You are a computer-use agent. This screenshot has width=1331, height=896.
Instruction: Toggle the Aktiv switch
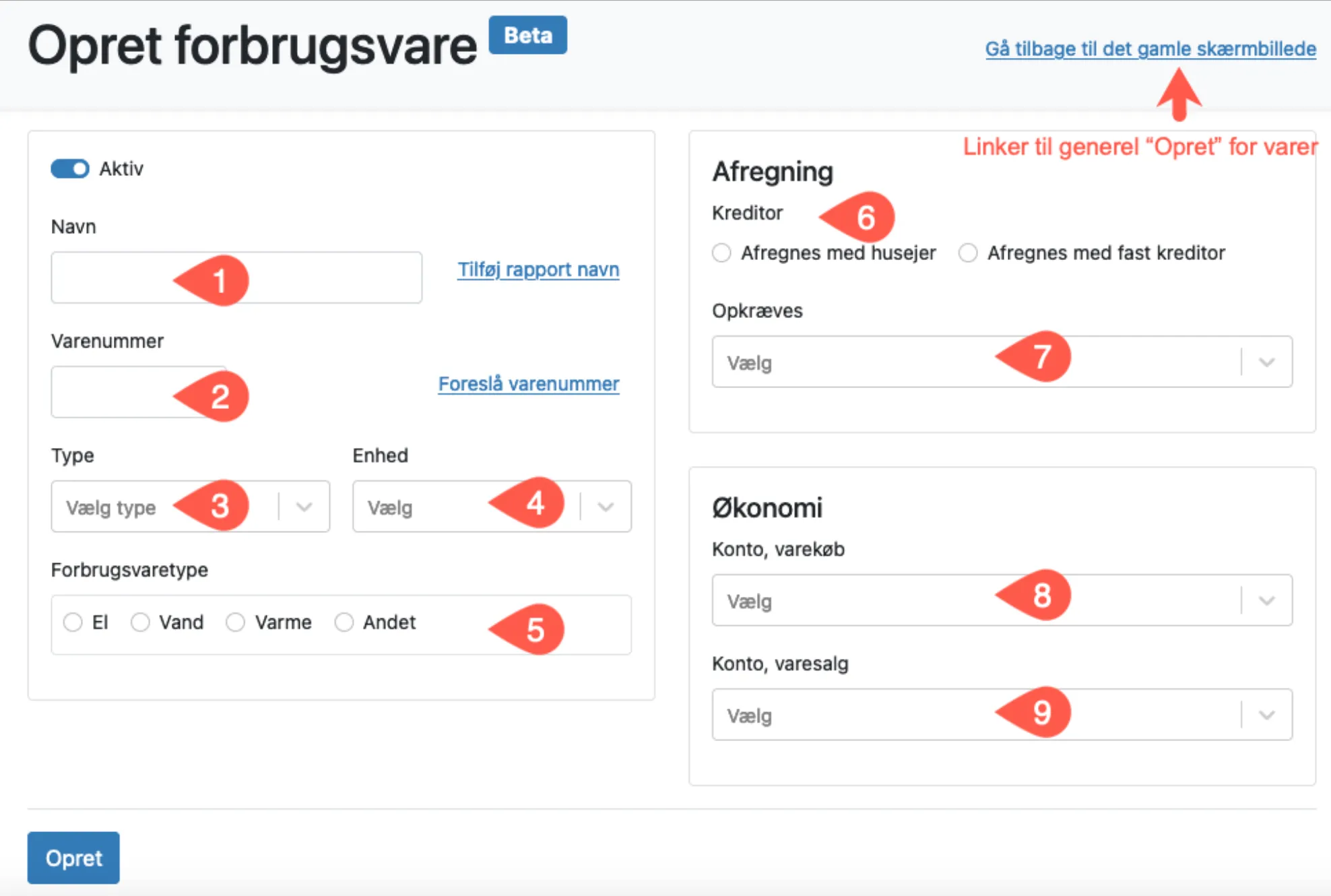(x=70, y=168)
